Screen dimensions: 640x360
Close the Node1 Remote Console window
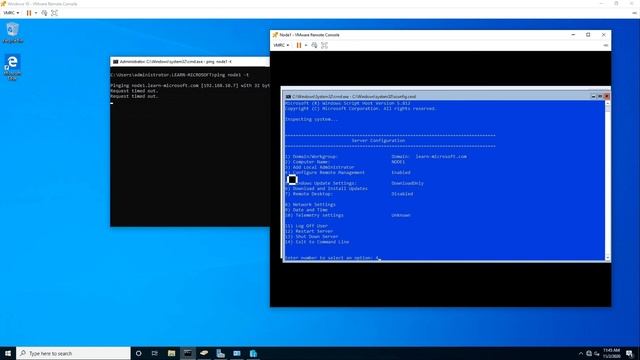[604, 35]
